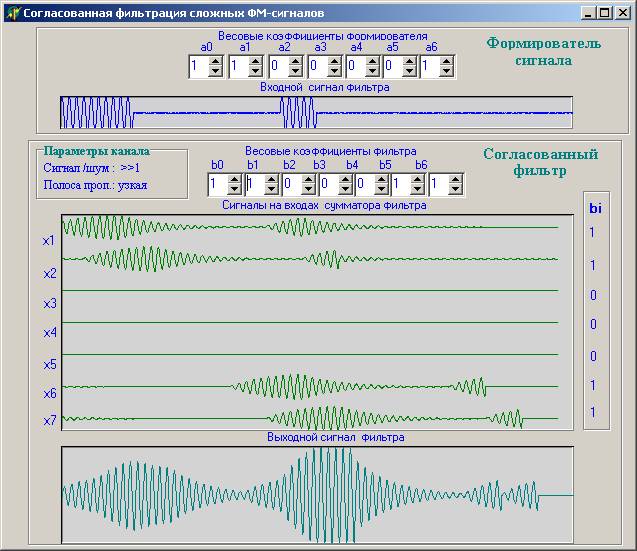Click the b5 value input field

[401, 184]
